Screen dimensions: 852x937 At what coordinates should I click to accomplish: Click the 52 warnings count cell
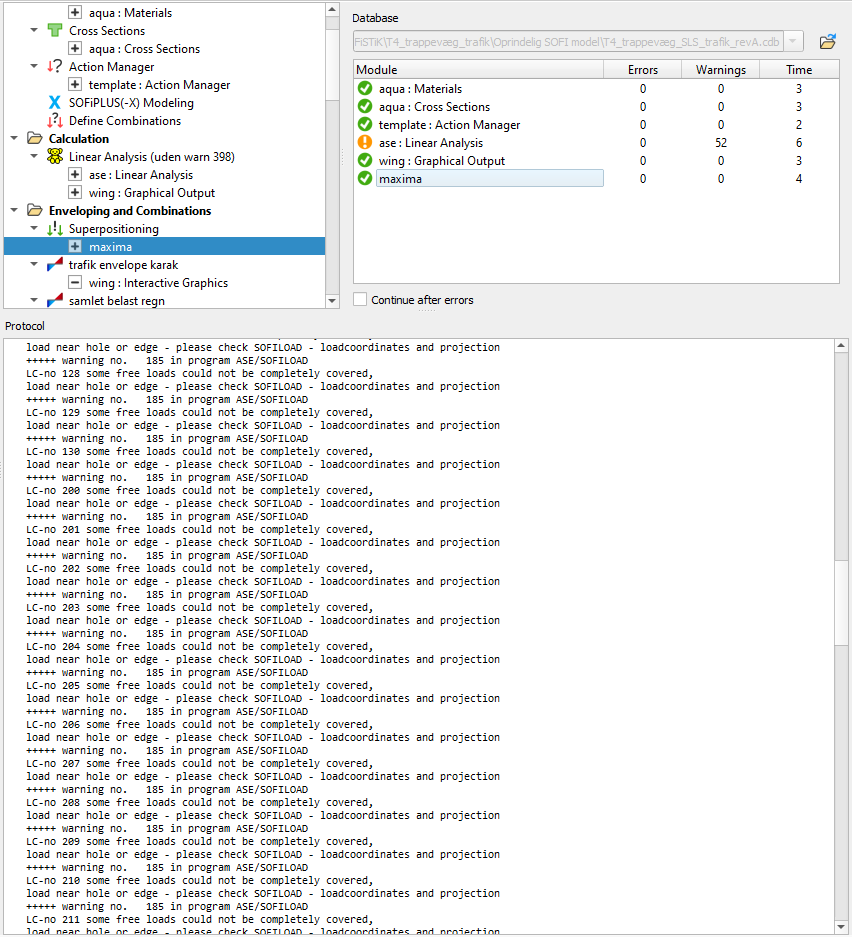click(721, 143)
